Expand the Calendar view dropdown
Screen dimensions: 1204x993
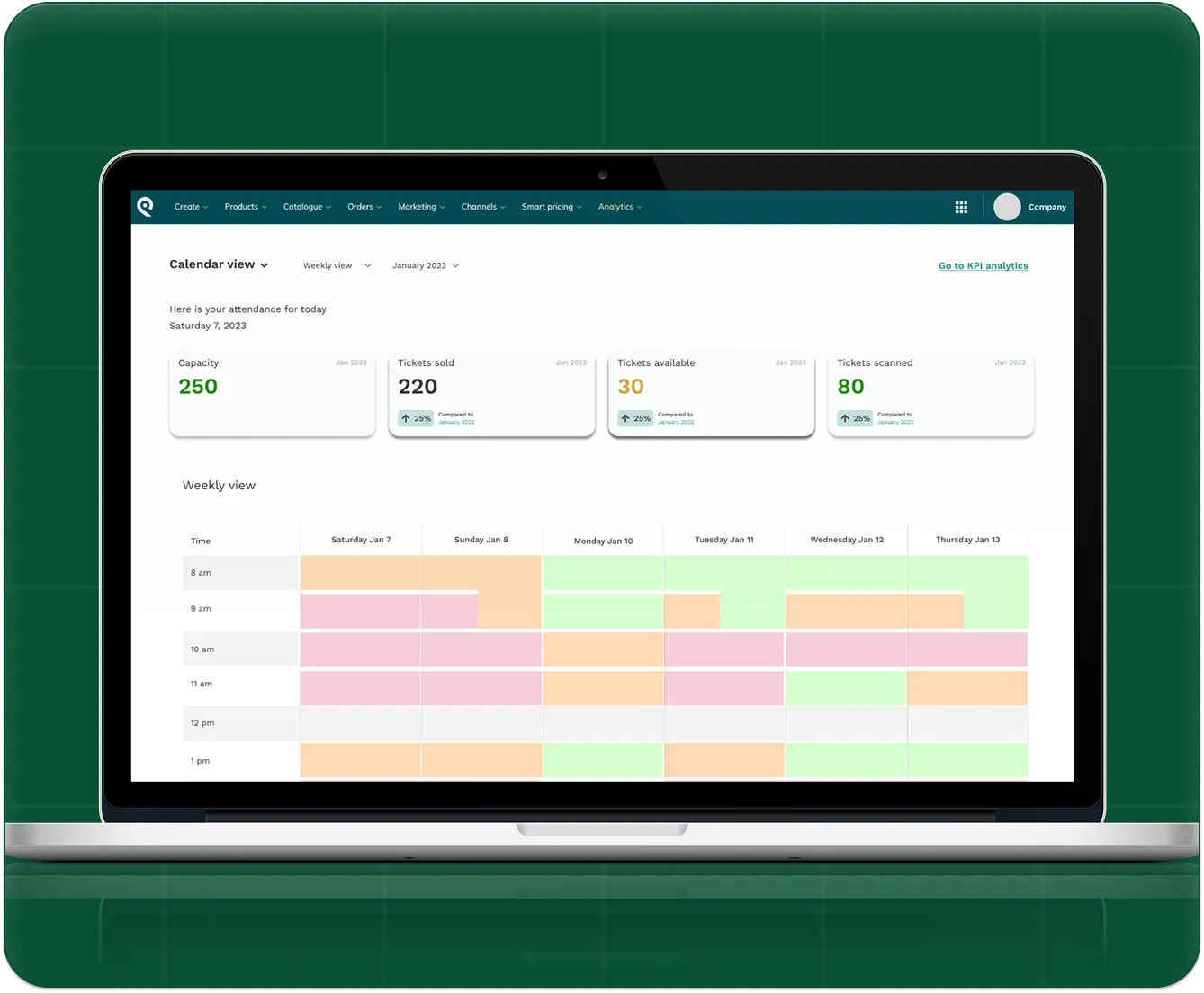[219, 264]
